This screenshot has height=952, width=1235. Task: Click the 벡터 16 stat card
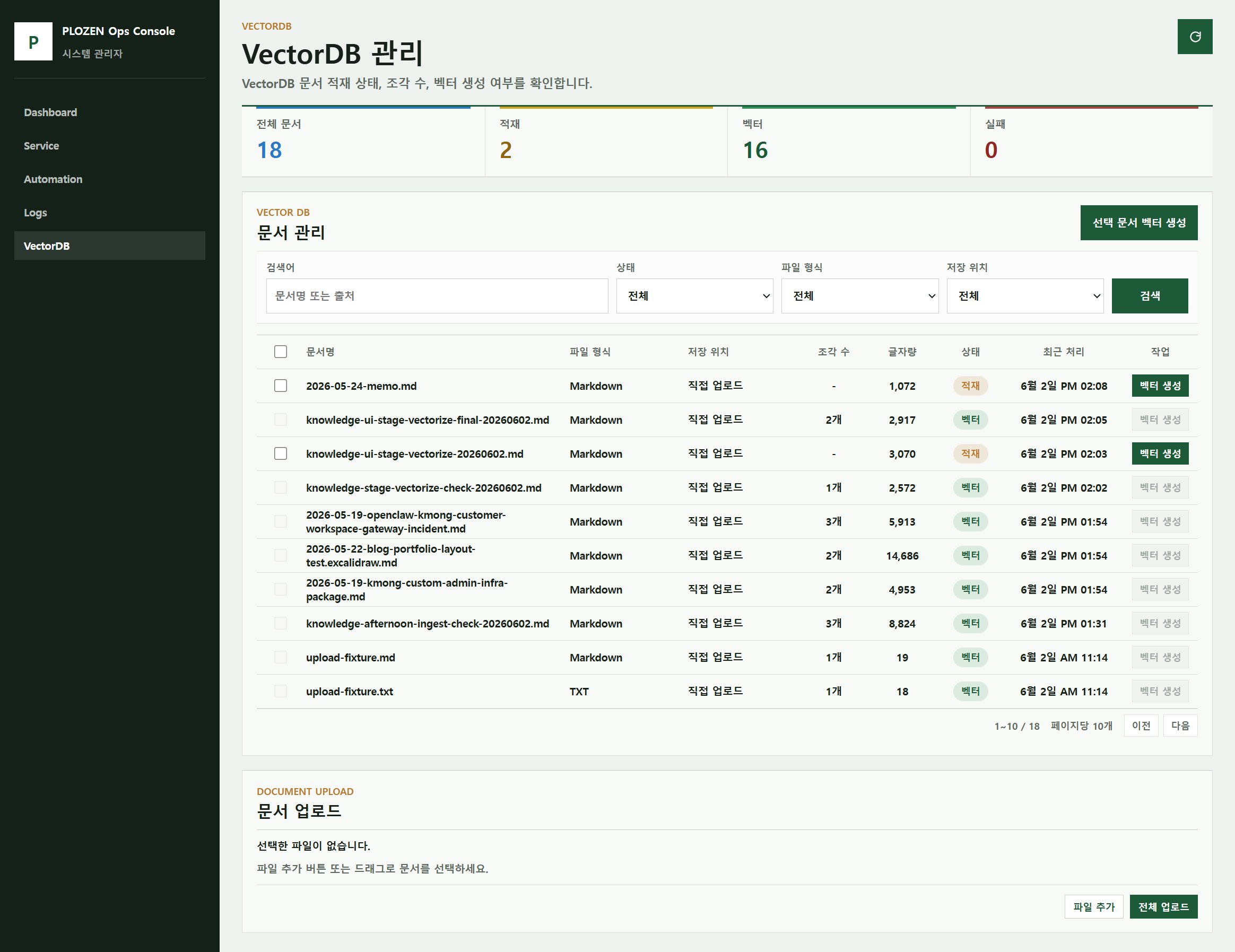coord(848,141)
